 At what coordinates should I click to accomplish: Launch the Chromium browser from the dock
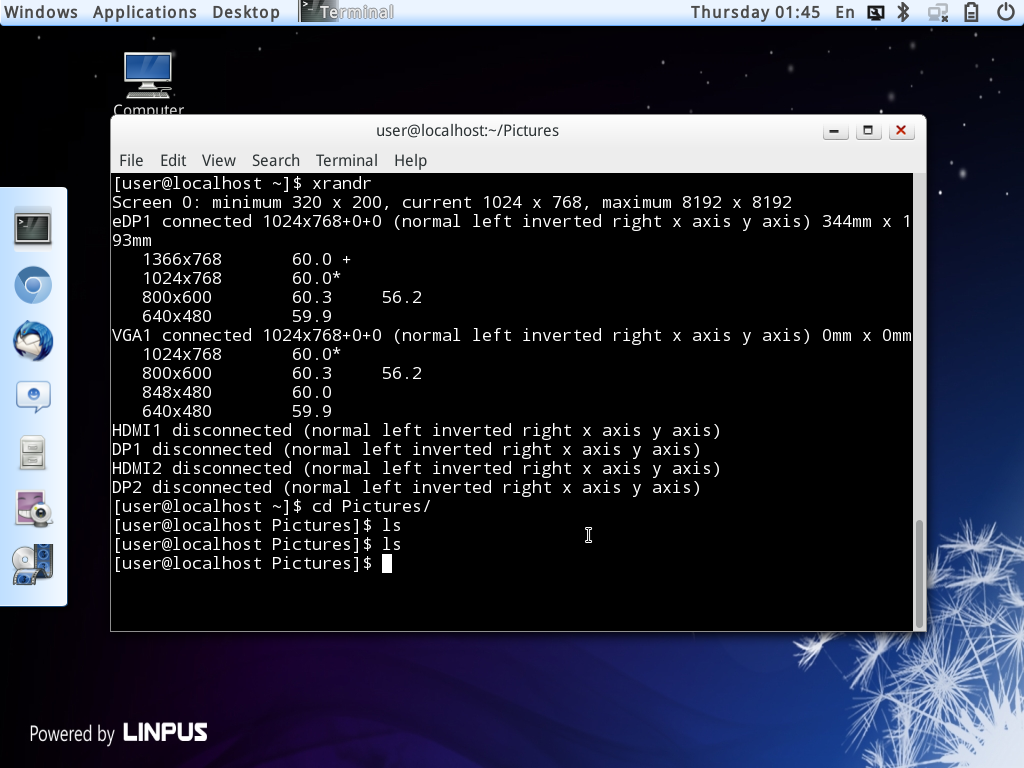point(33,287)
